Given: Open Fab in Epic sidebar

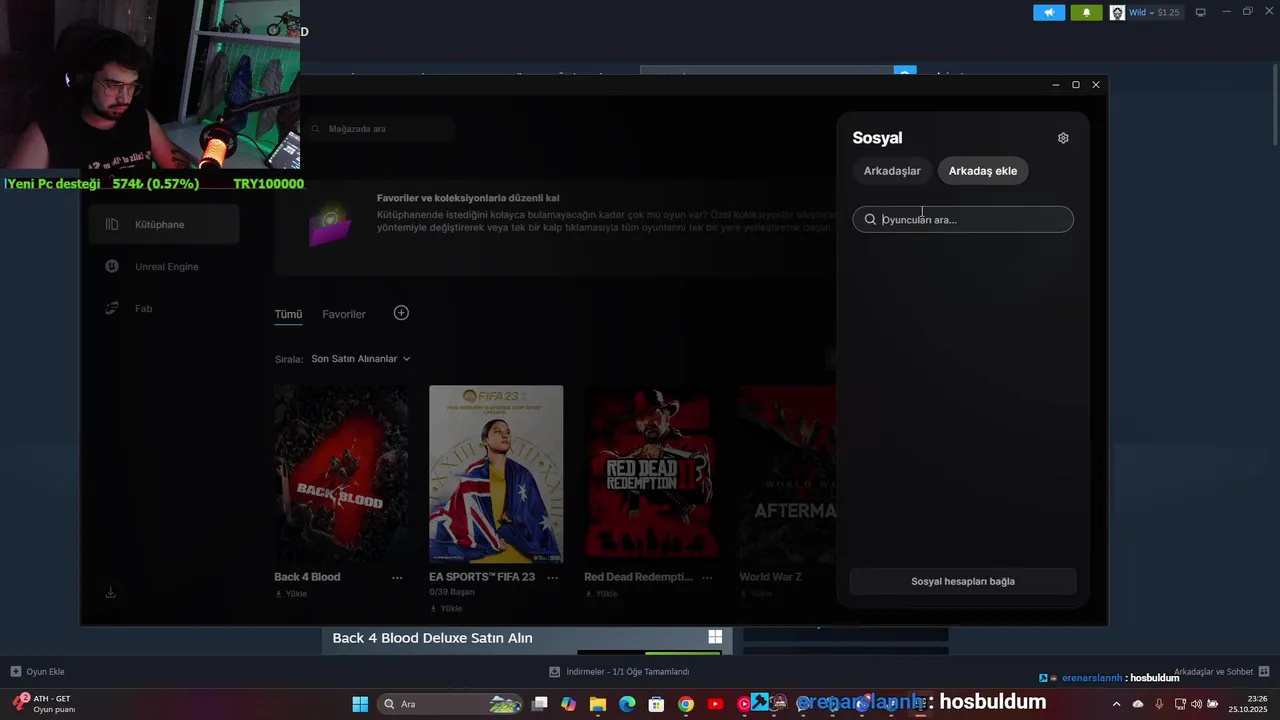Looking at the screenshot, I should click(x=164, y=308).
